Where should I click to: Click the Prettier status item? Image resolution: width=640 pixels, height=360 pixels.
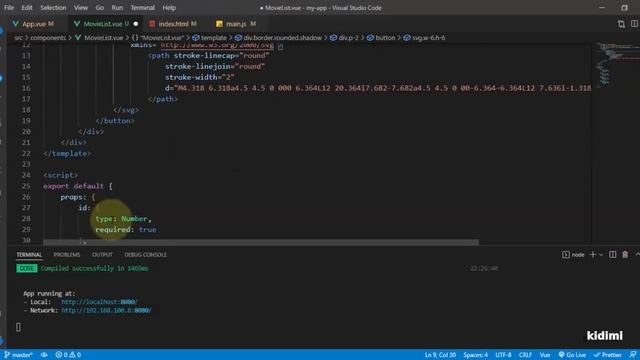tap(607, 355)
